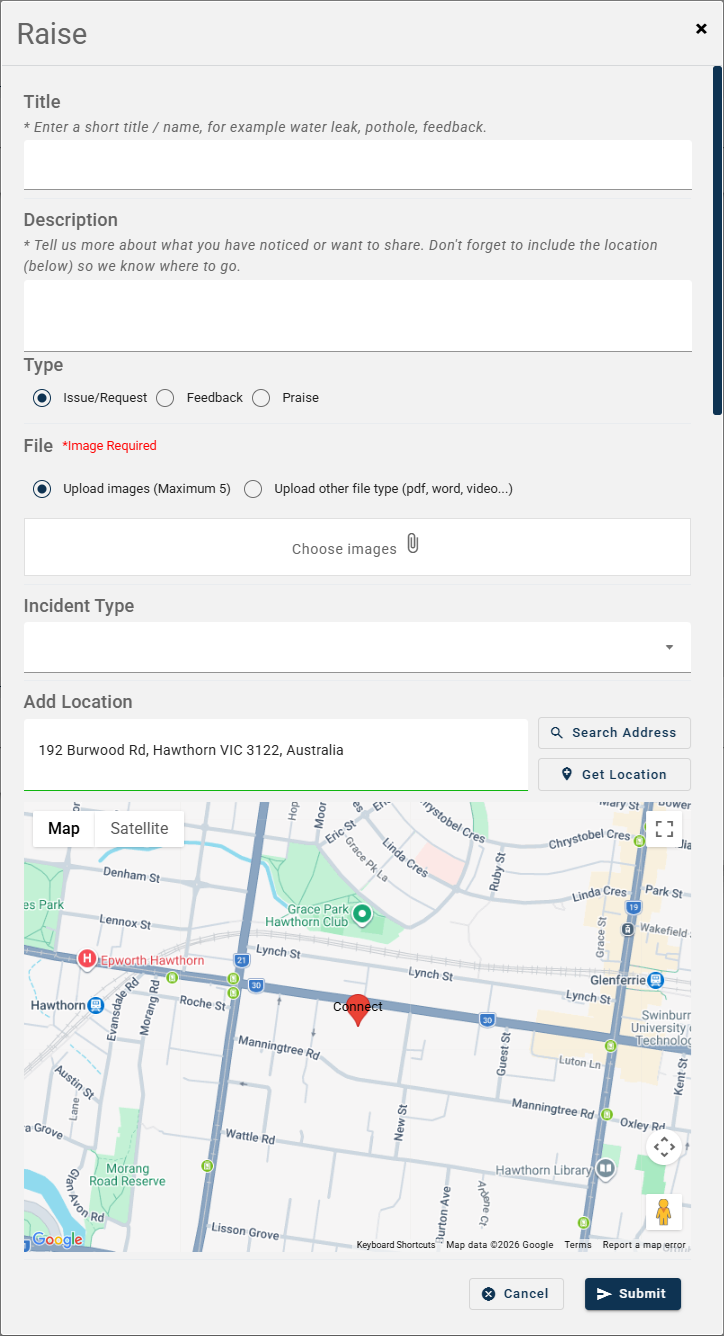Cancel the raise form
This screenshot has height=1336, width=724.
(516, 1294)
